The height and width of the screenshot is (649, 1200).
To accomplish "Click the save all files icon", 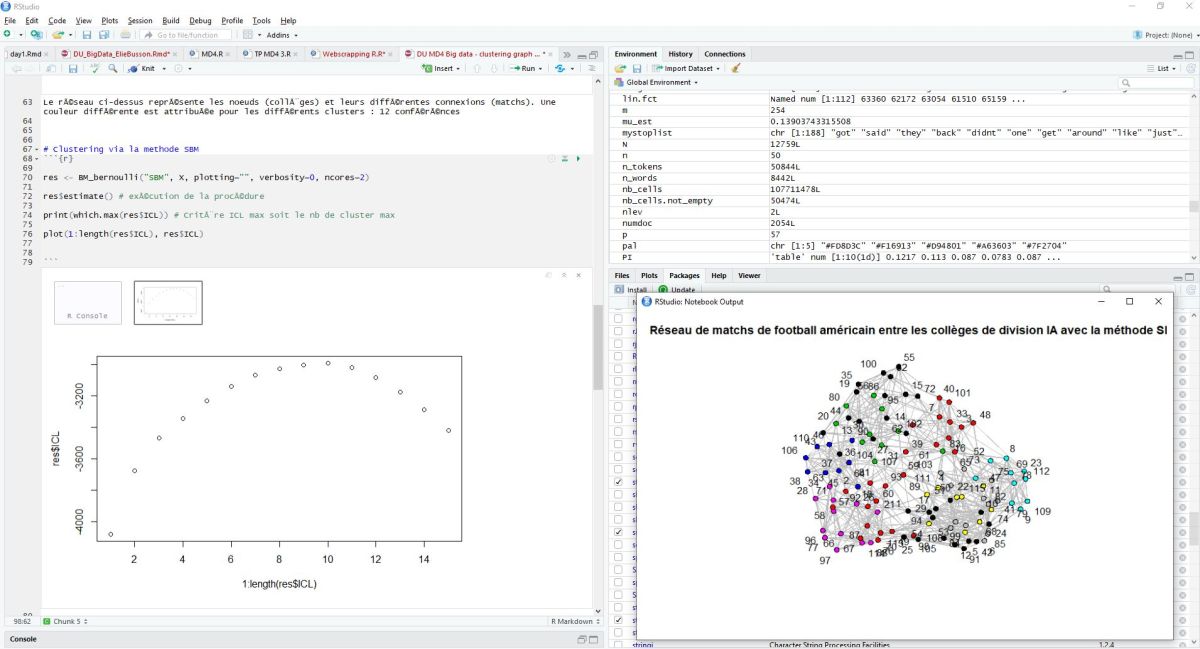I will click(103, 35).
